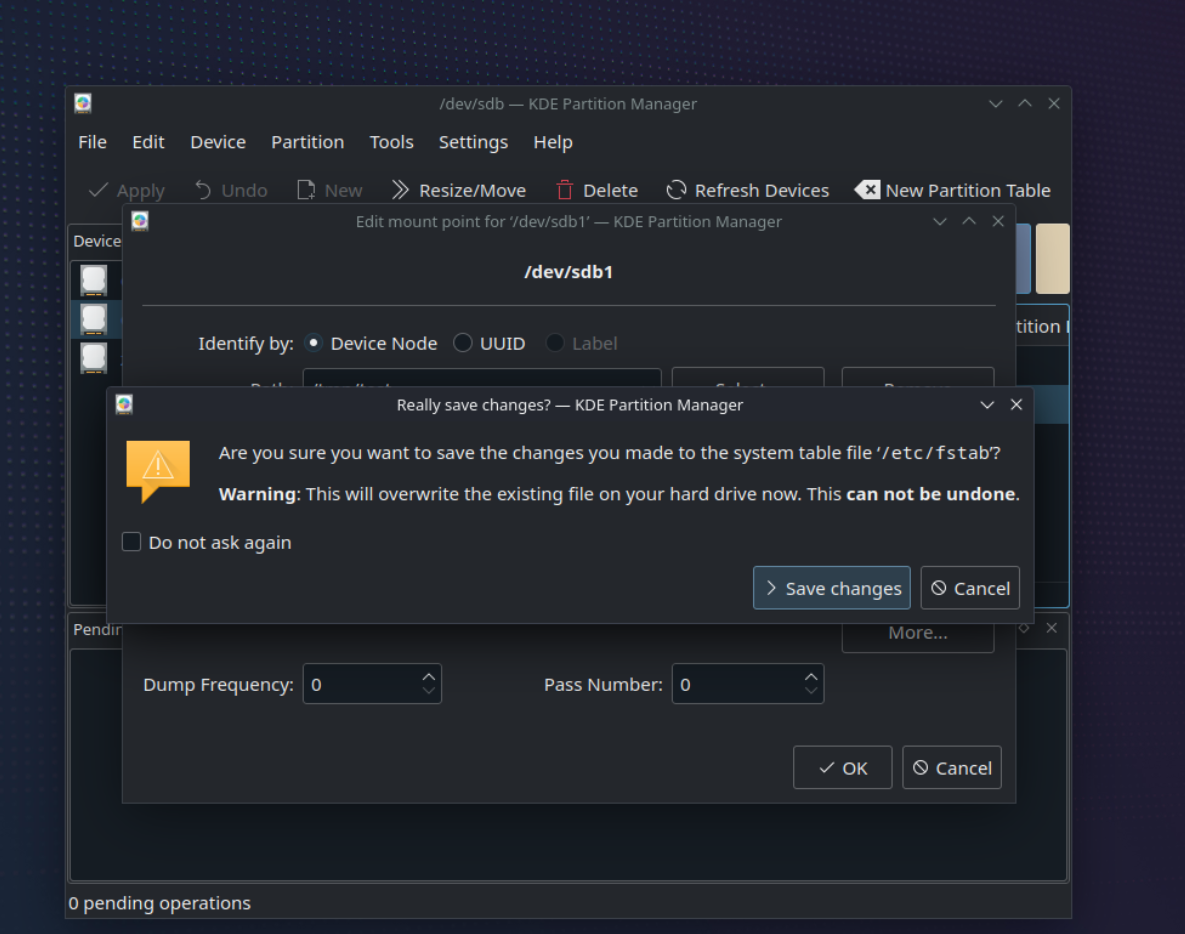Click app icon in Really save changes titlebar

pyautogui.click(x=125, y=404)
